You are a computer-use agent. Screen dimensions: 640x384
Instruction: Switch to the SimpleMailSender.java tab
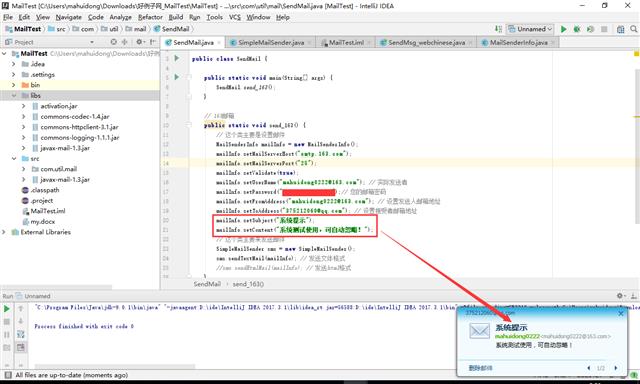coord(271,42)
